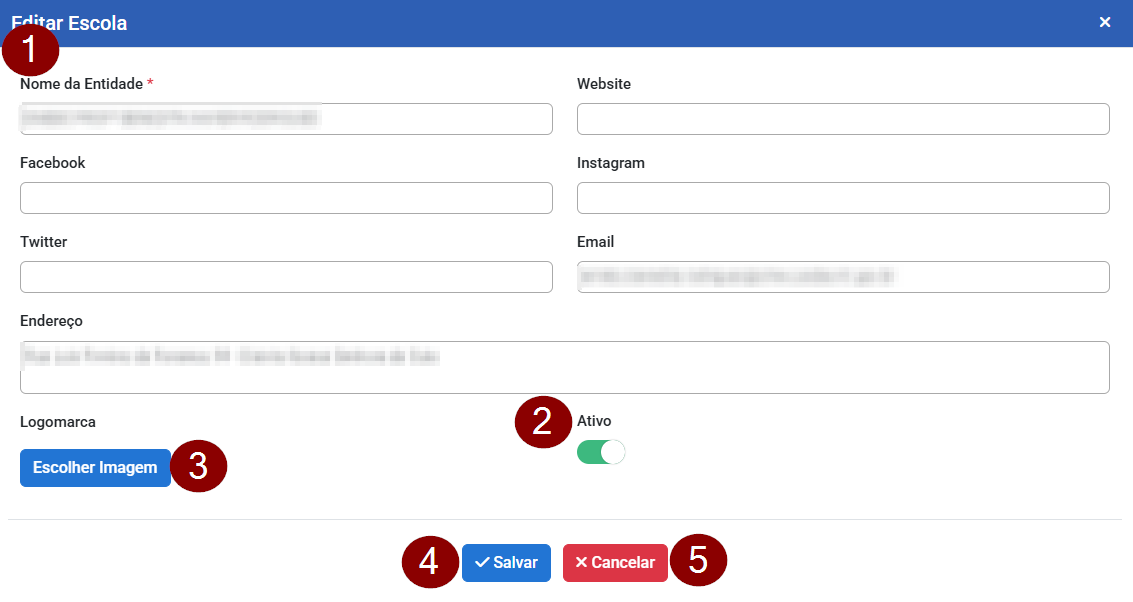The height and width of the screenshot is (602, 1133).
Task: Disable the Ativo toggle switch
Action: click(x=601, y=453)
